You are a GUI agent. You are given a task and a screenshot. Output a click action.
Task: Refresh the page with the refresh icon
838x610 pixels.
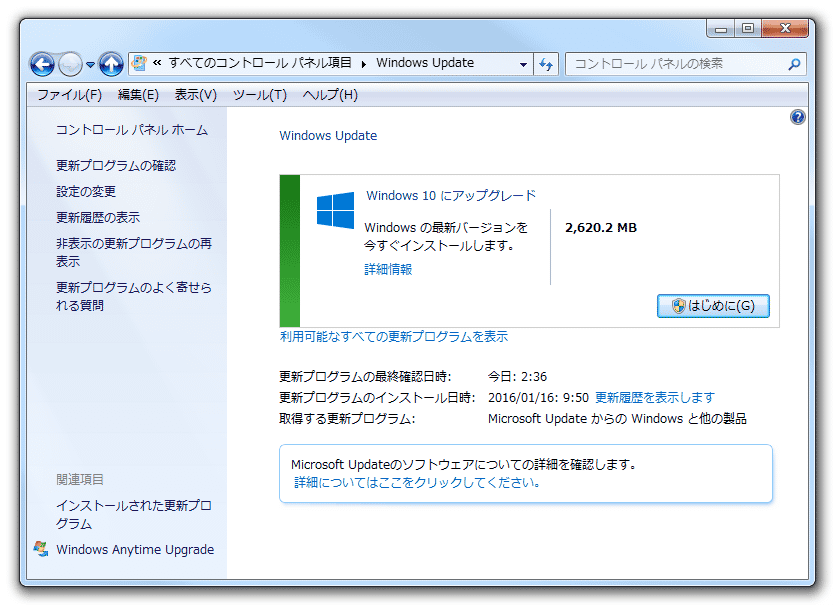point(546,64)
